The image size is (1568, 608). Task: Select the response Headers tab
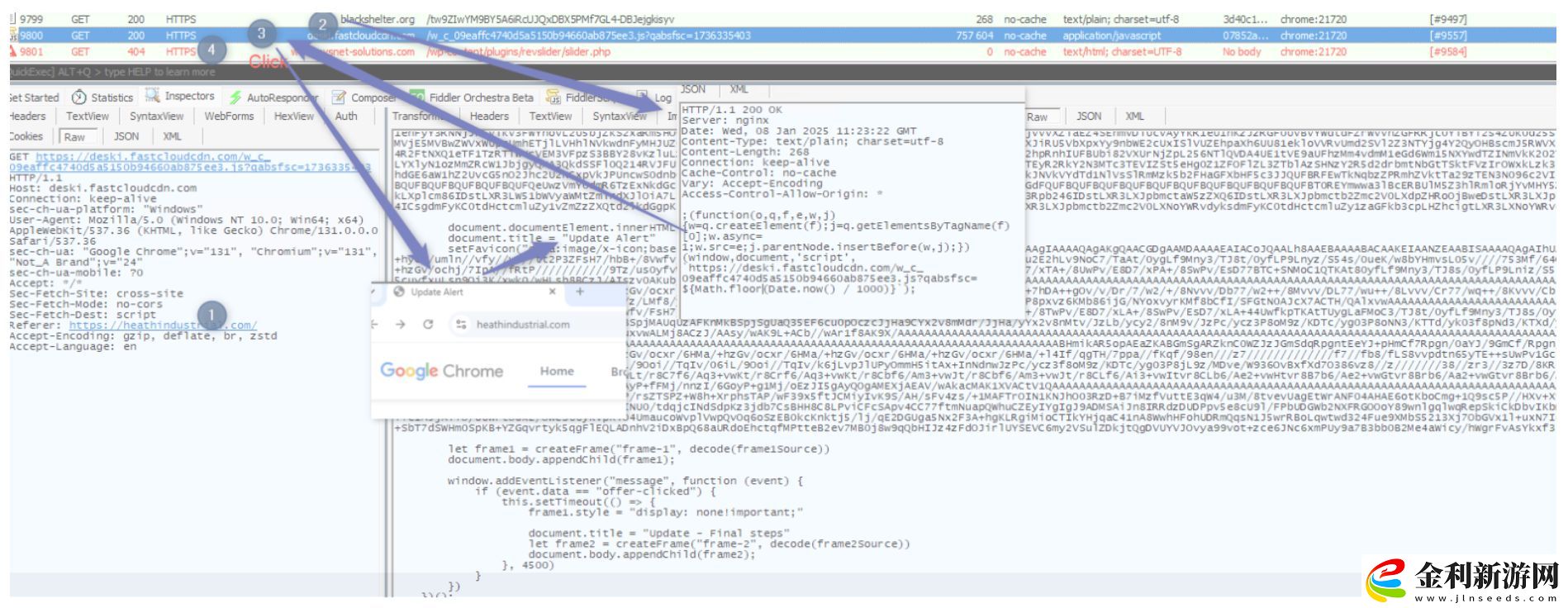[489, 116]
